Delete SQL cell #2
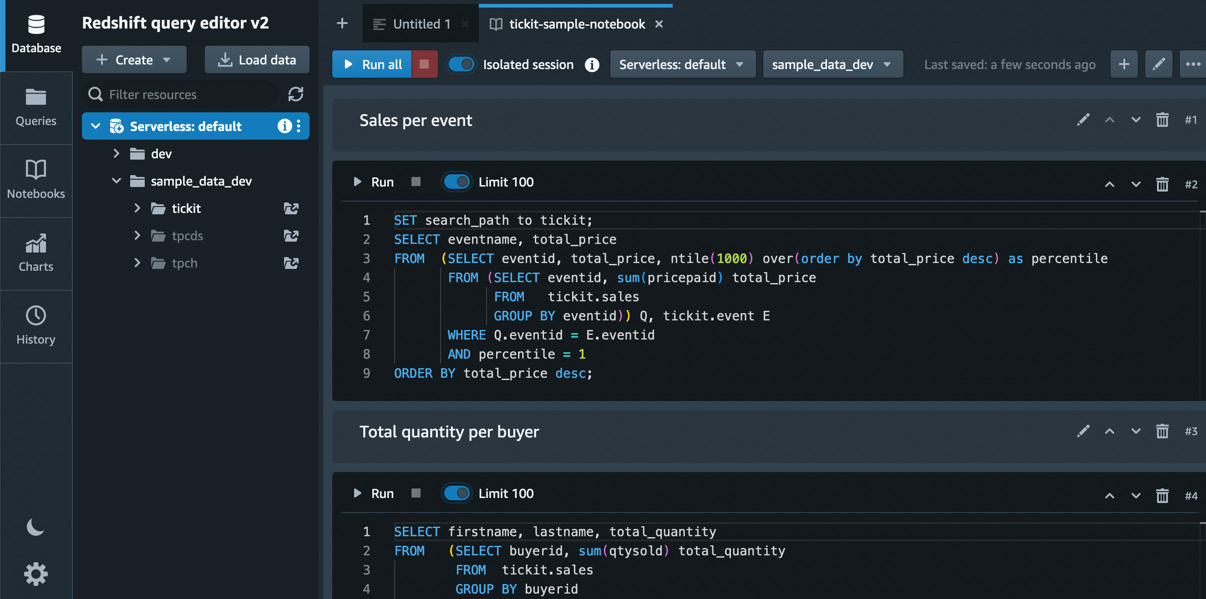The image size is (1206, 599). click(1162, 184)
